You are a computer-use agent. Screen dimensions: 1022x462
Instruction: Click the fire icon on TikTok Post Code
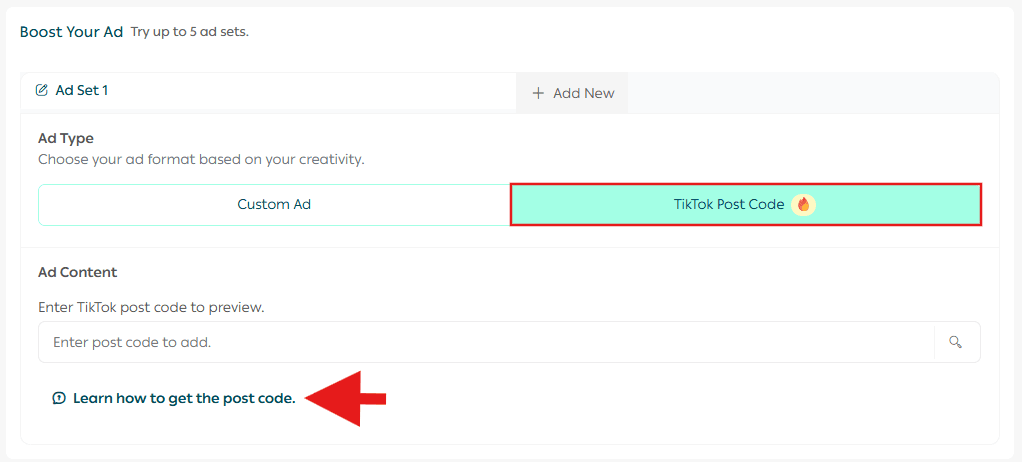803,204
